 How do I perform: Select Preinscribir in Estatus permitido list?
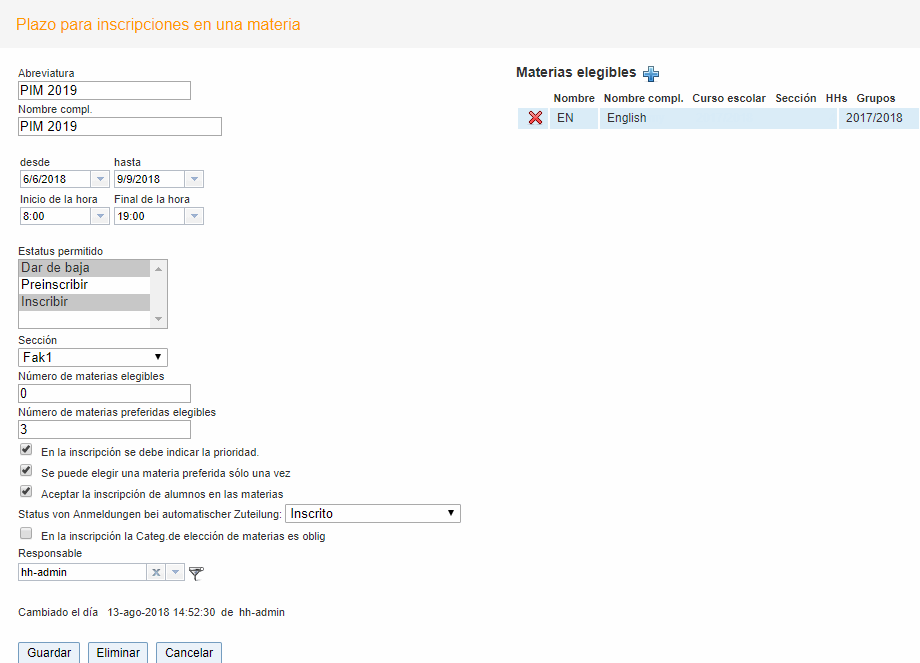(x=84, y=285)
